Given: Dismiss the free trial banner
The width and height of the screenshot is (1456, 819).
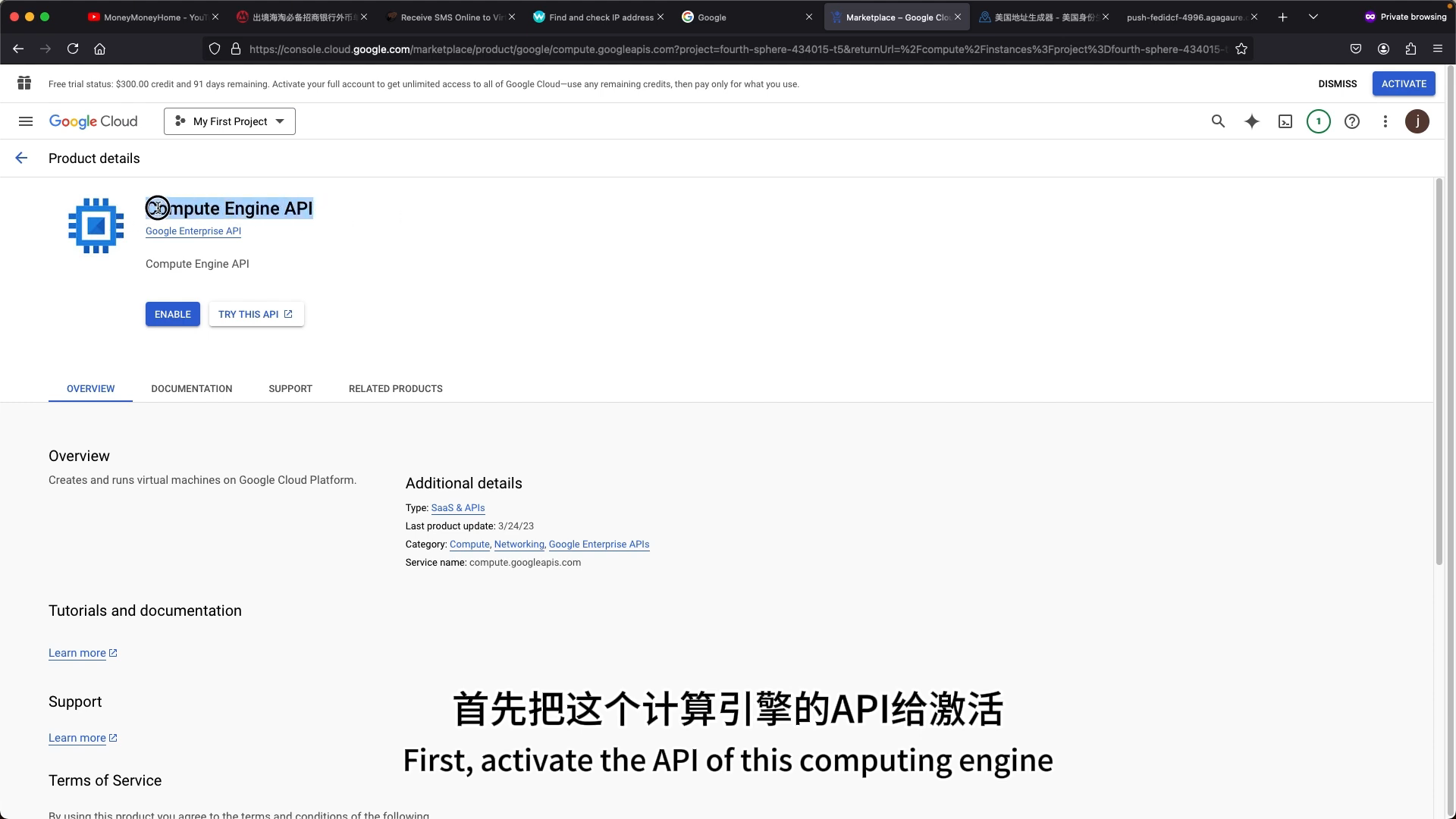Looking at the screenshot, I should [1338, 83].
